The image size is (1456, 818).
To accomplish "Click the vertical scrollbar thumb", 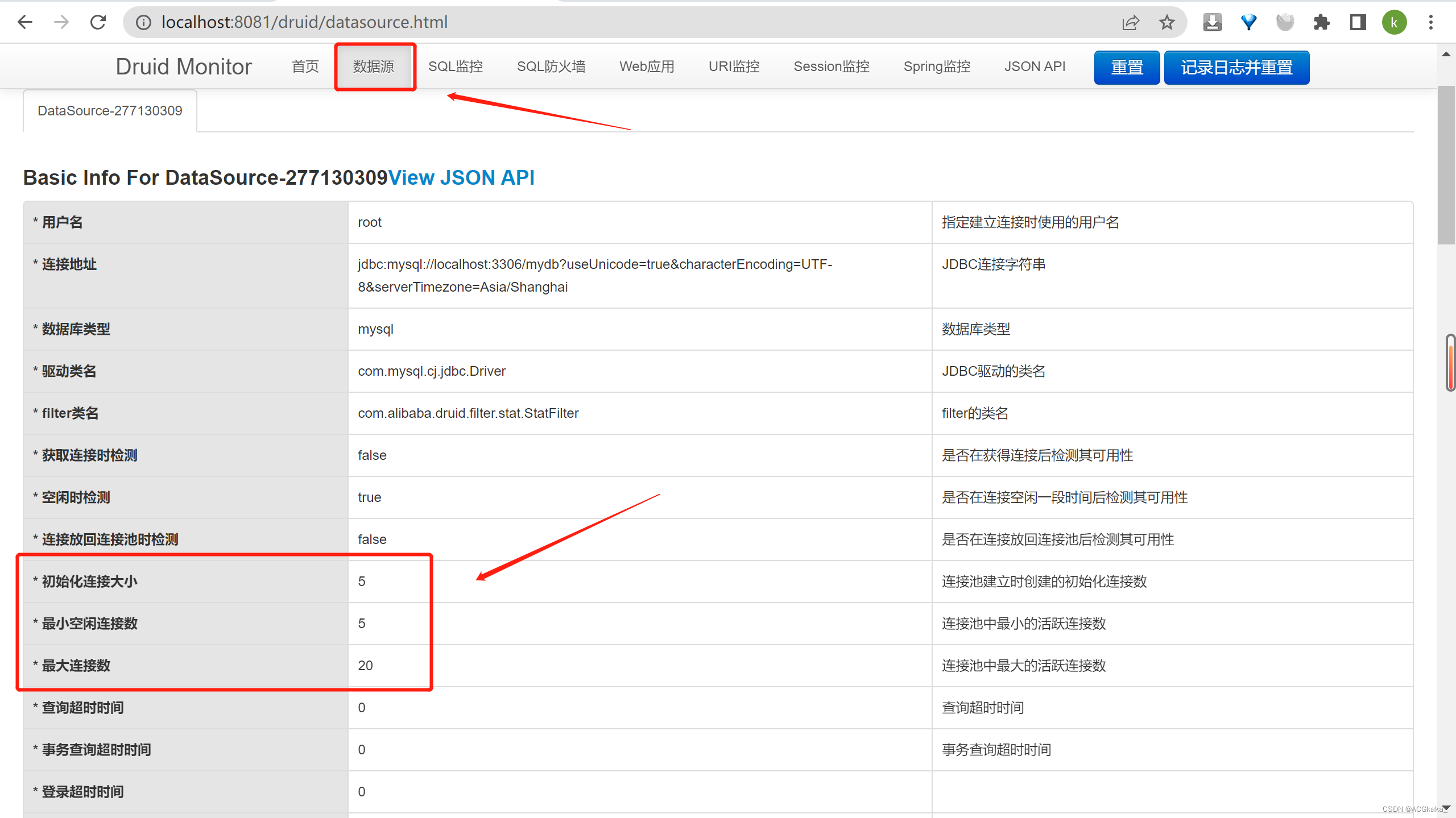I will [x=1446, y=165].
